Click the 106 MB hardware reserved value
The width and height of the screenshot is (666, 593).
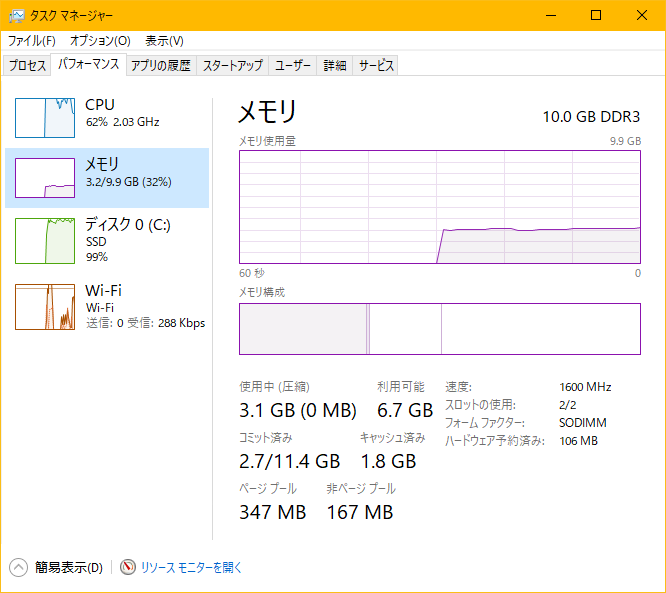pos(578,441)
